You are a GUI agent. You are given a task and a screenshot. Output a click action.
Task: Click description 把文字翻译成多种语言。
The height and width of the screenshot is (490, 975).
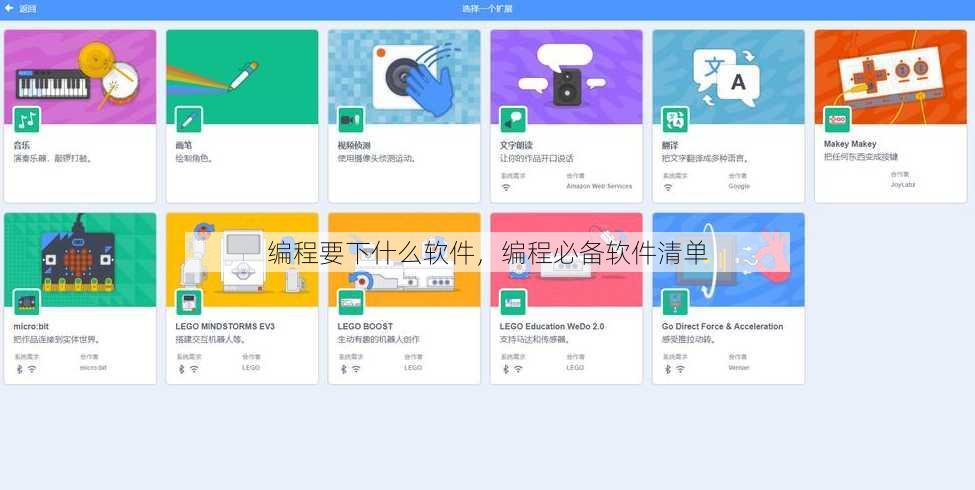pyautogui.click(x=705, y=159)
